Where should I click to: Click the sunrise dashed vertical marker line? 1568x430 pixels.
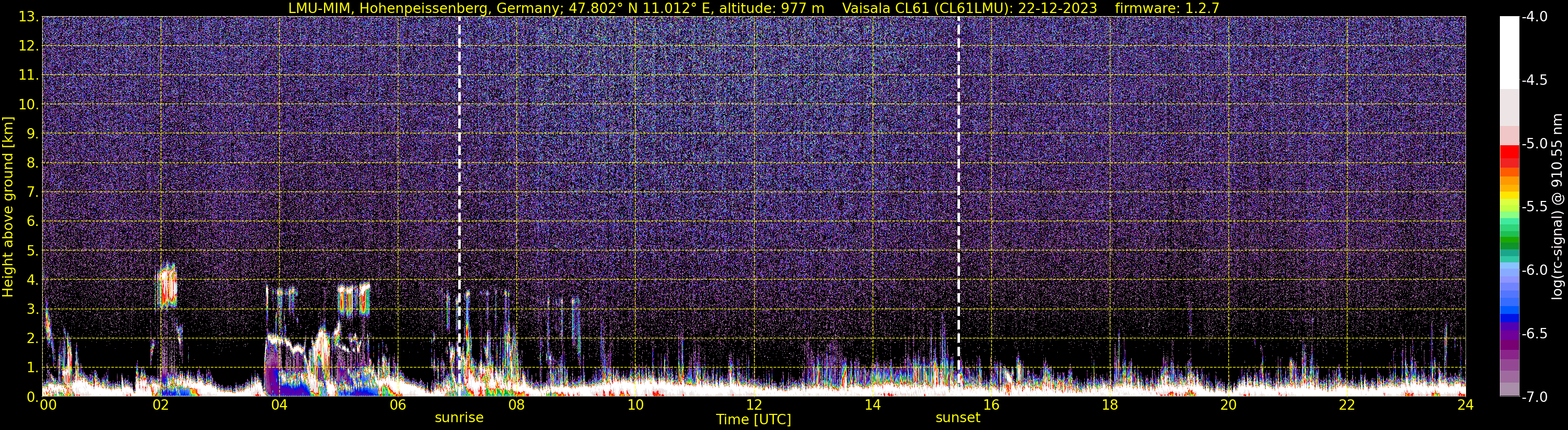coord(459,206)
